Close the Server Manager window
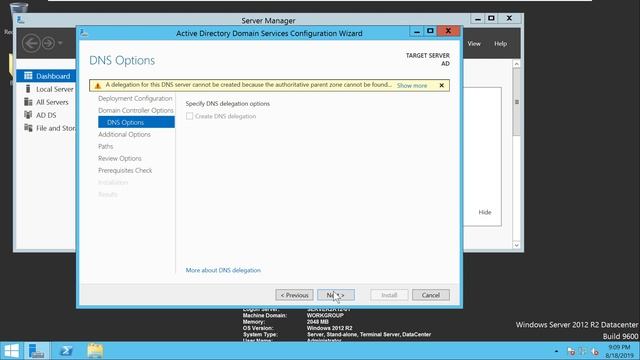The image size is (640, 360). (x=509, y=18)
